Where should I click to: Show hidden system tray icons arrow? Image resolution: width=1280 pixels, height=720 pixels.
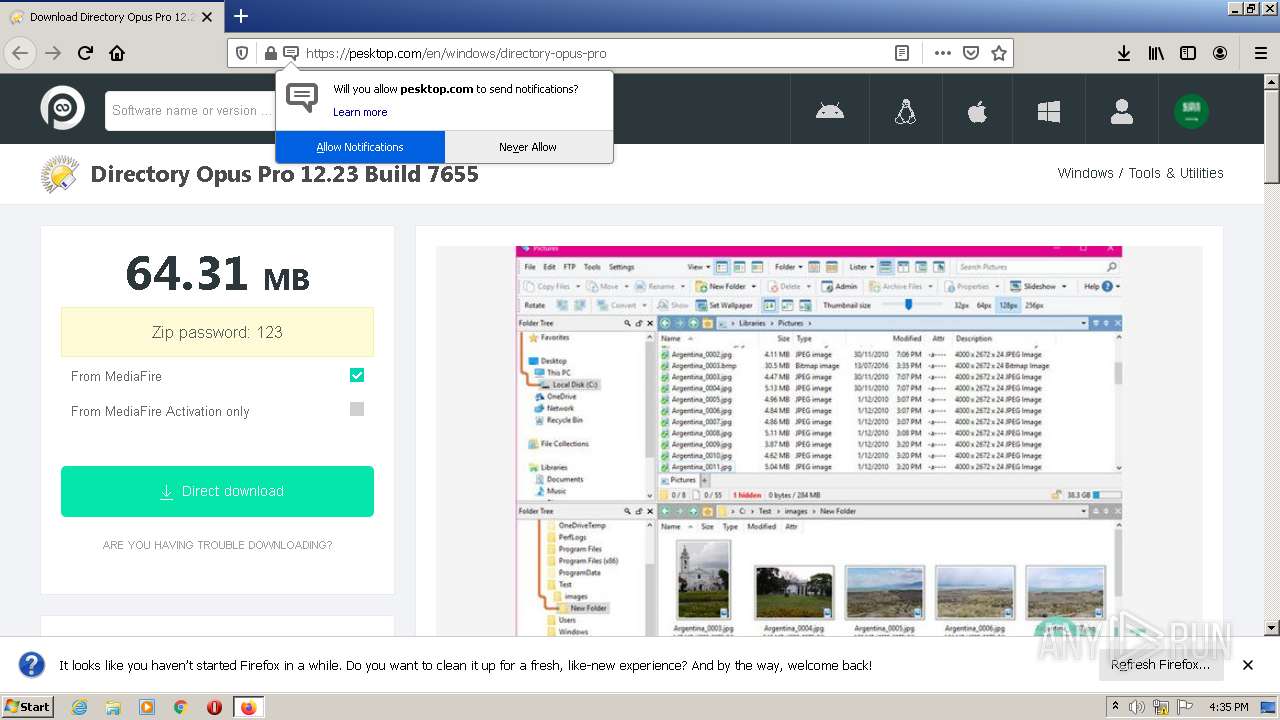[x=1115, y=707]
